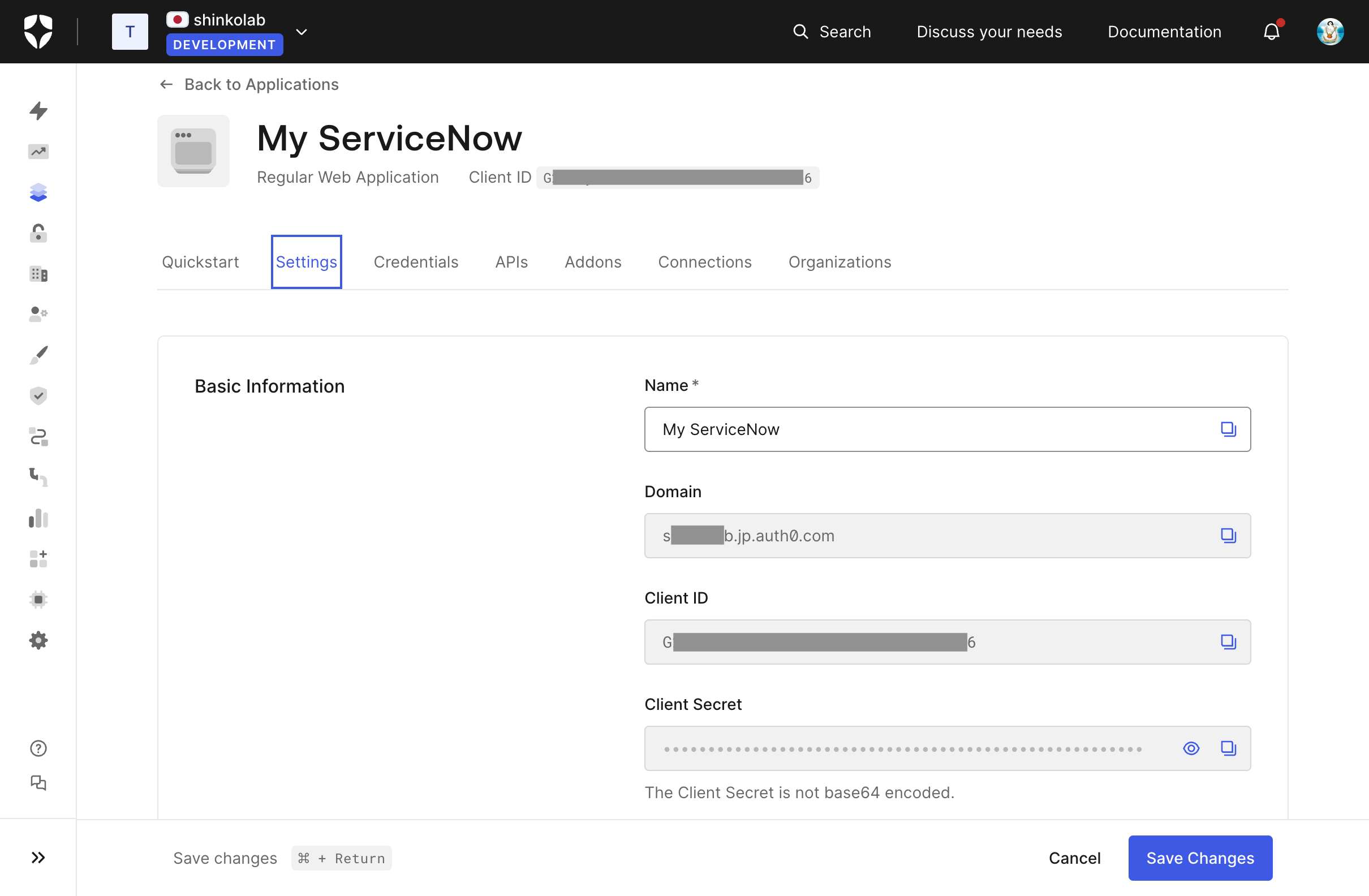
Task: Switch to the Credentials tab
Action: coord(416,262)
